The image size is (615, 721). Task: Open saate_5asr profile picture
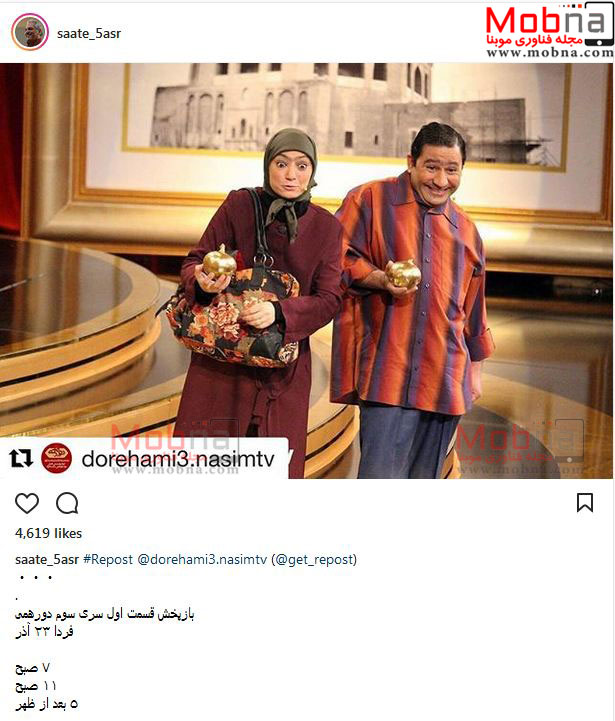point(30,32)
